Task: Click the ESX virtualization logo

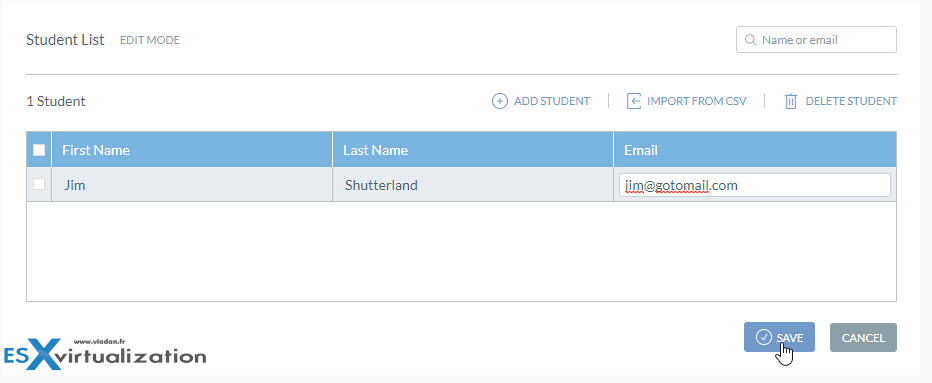Action: pos(105,353)
